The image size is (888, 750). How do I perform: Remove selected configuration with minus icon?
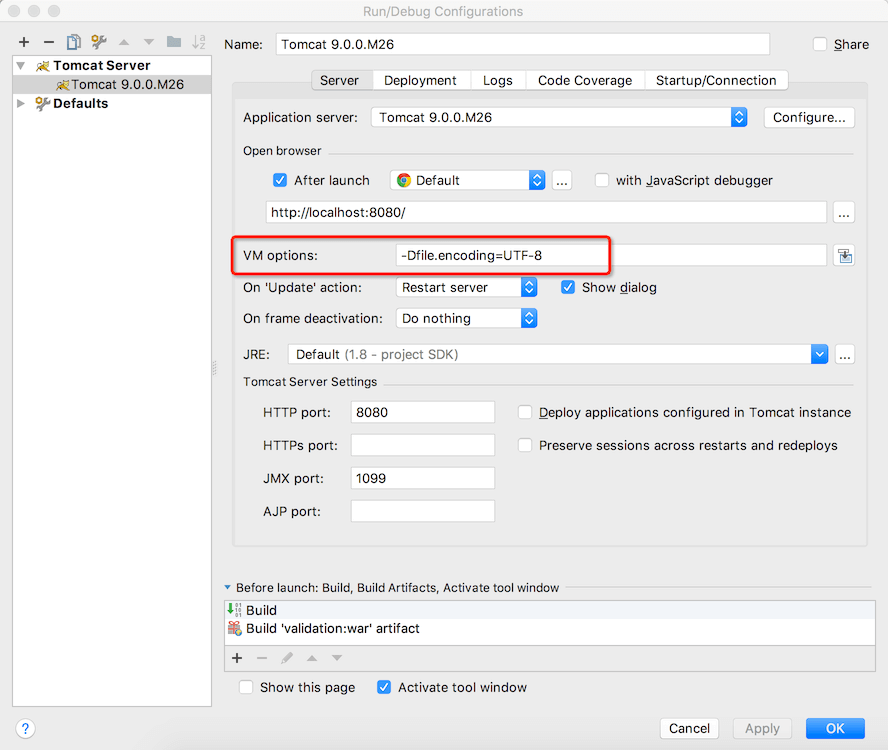coord(49,42)
